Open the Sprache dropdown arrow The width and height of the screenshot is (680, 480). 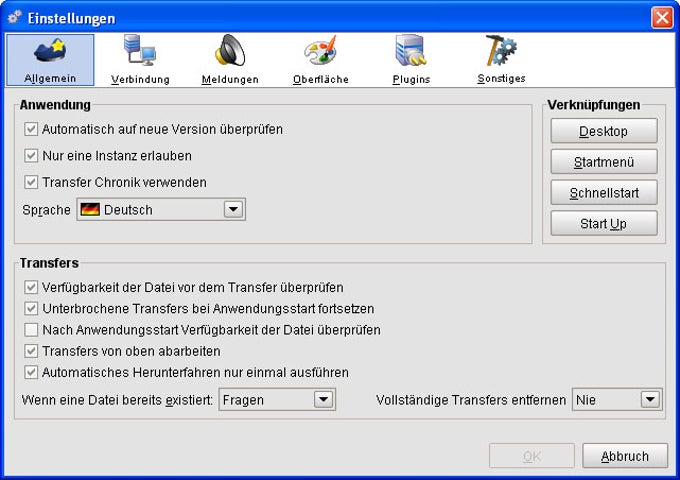pyautogui.click(x=233, y=209)
